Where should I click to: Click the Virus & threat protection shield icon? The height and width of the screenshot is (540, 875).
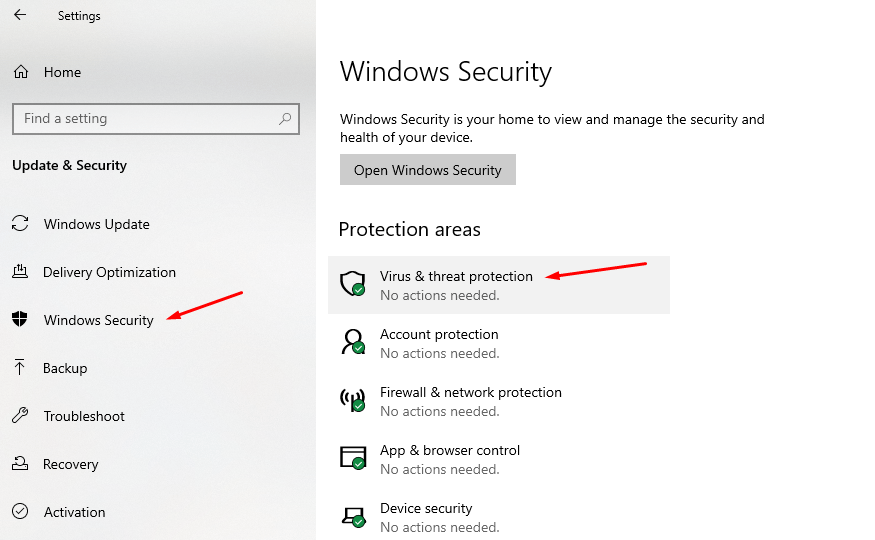[x=353, y=283]
